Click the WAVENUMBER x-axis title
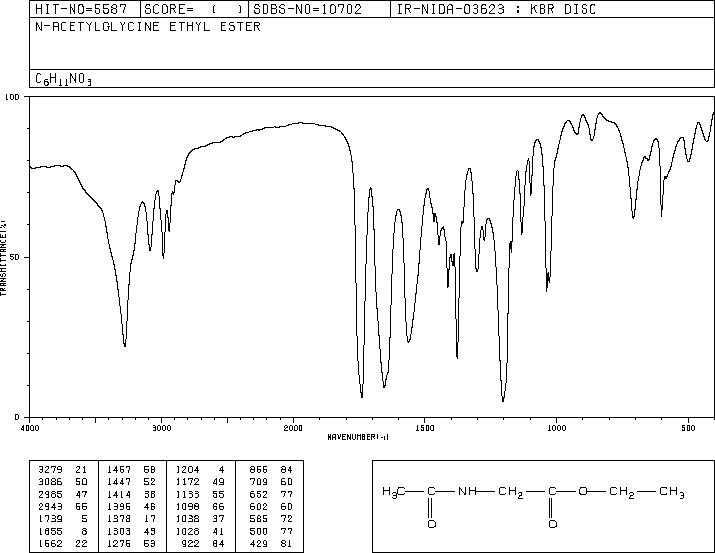The width and height of the screenshot is (715, 553). coord(358,437)
